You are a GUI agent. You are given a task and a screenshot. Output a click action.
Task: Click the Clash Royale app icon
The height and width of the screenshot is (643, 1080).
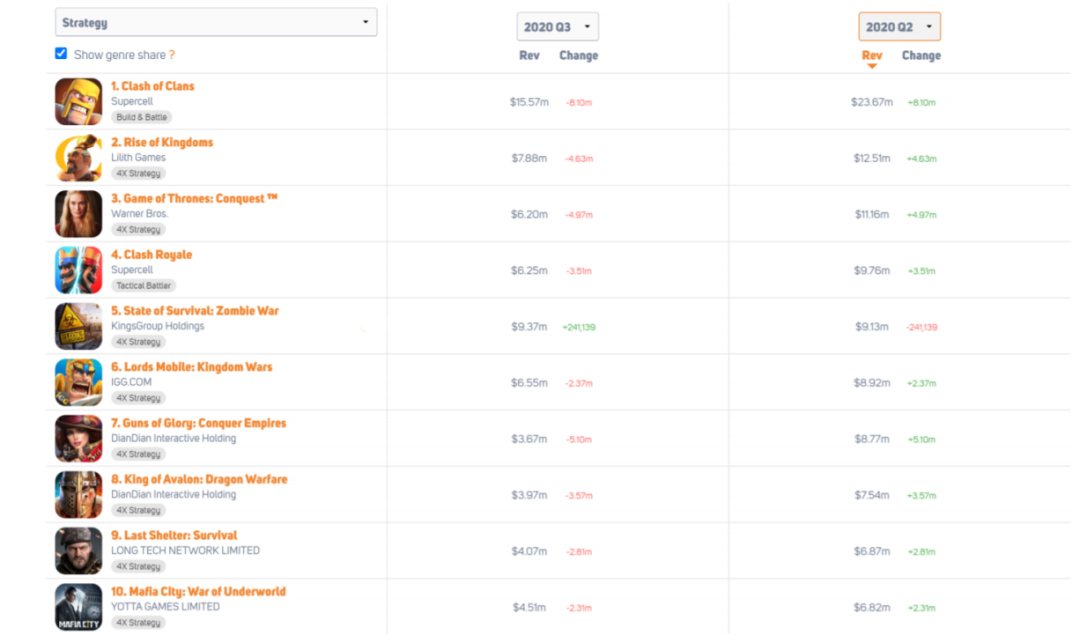pyautogui.click(x=78, y=270)
